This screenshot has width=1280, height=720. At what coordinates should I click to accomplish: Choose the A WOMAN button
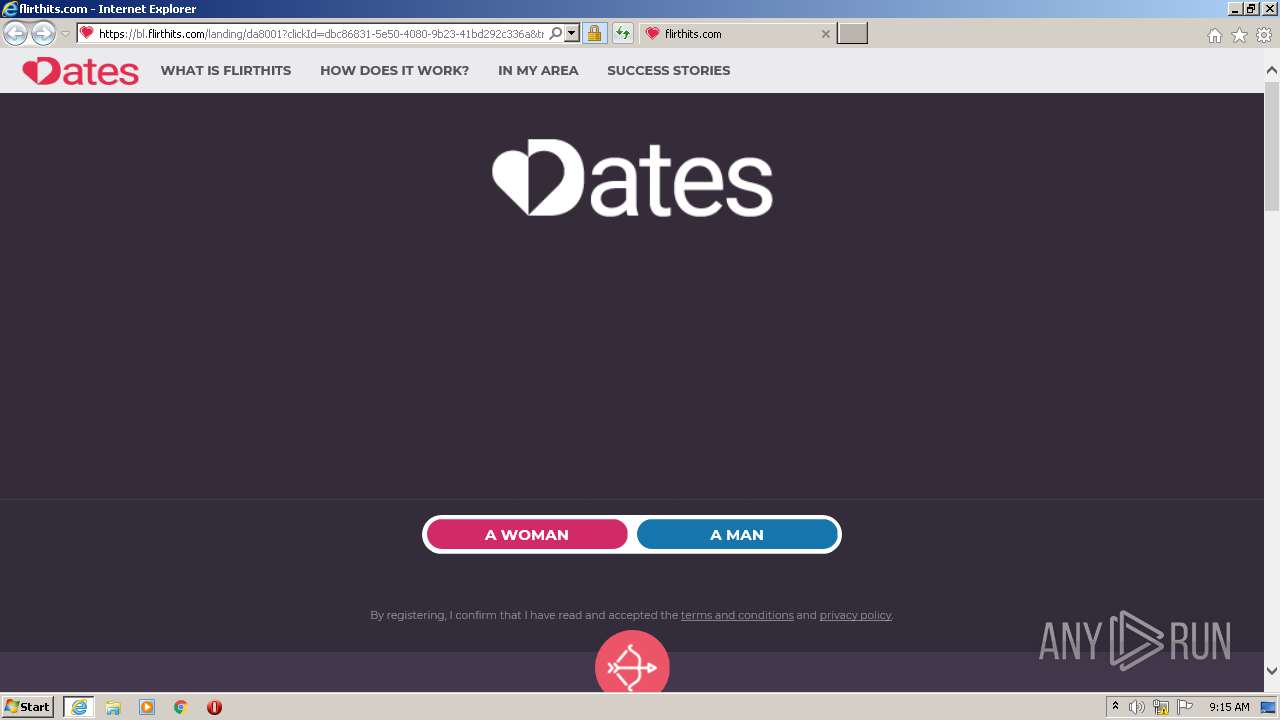(x=527, y=535)
